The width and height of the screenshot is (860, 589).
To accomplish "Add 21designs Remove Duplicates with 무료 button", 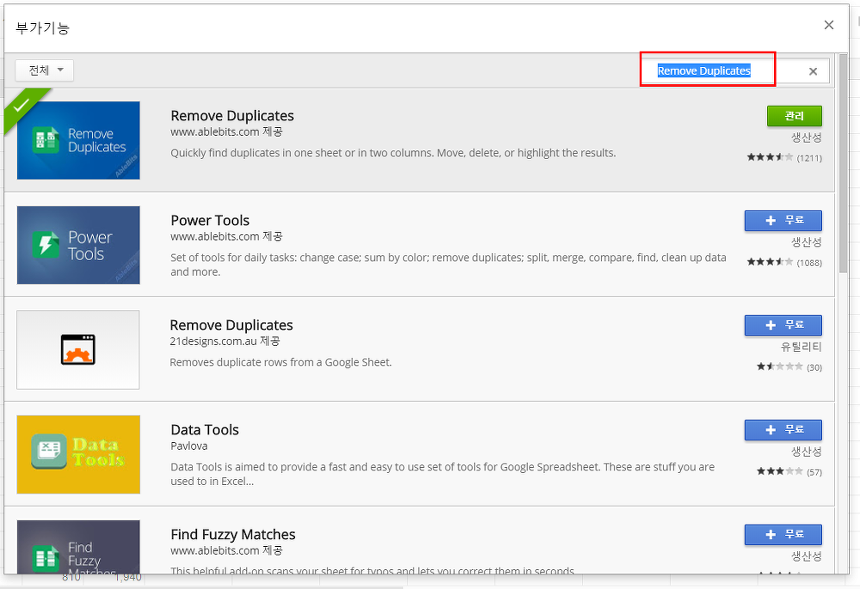I will click(783, 325).
